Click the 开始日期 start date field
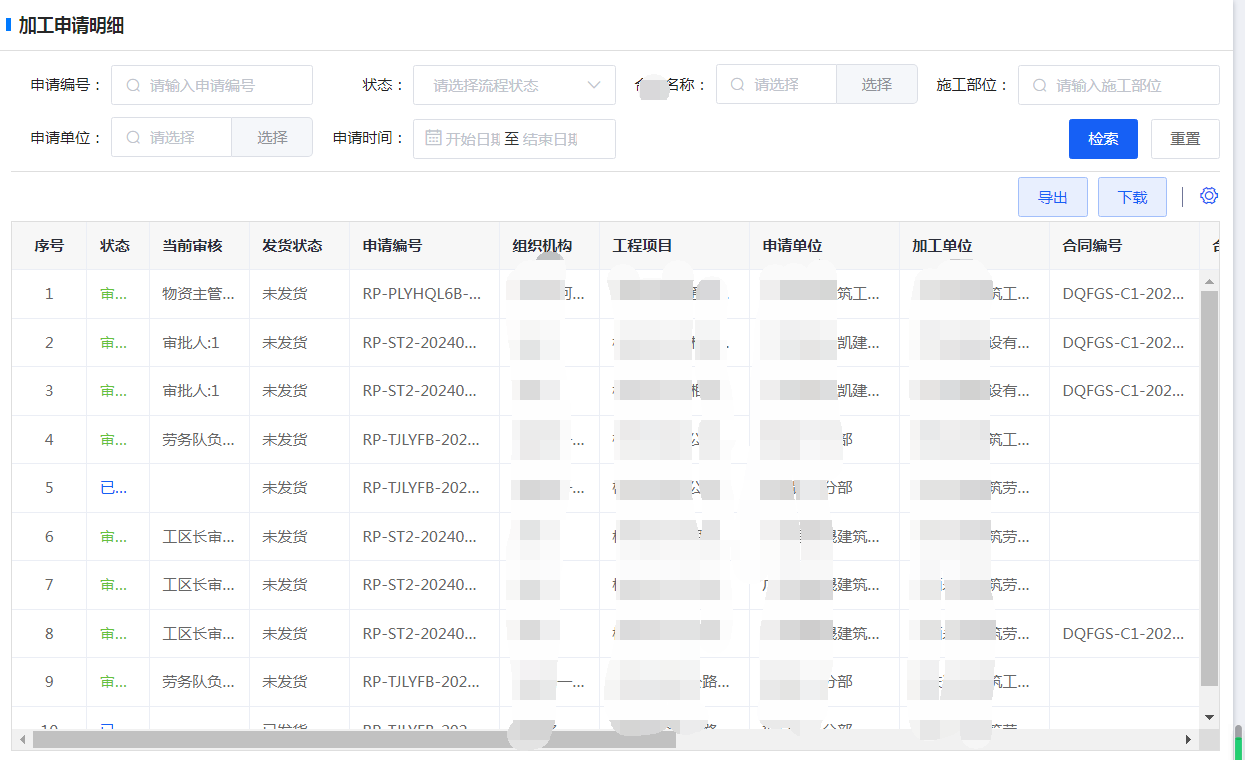1245x760 pixels. (x=472, y=139)
